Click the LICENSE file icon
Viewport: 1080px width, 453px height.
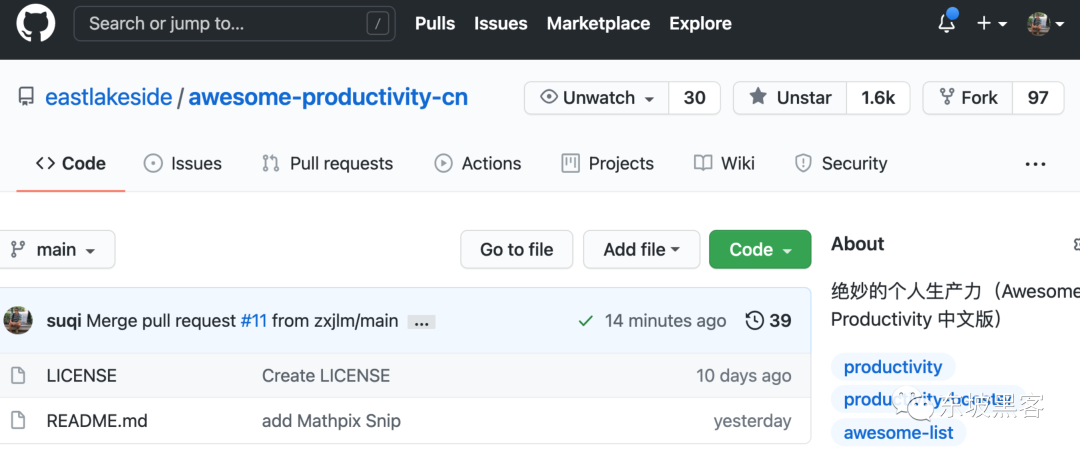pos(17,376)
